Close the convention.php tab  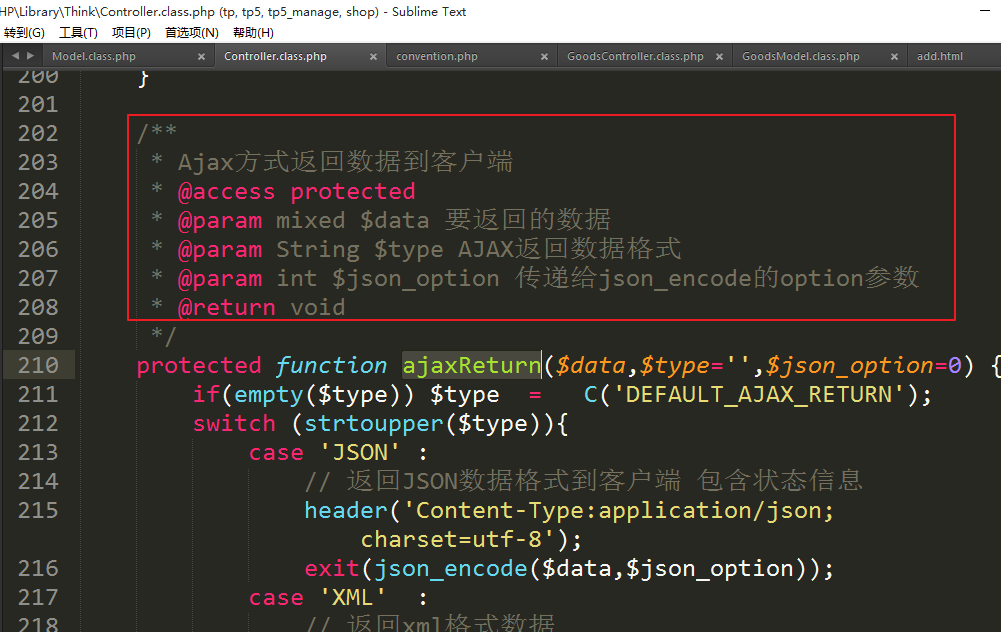545,57
